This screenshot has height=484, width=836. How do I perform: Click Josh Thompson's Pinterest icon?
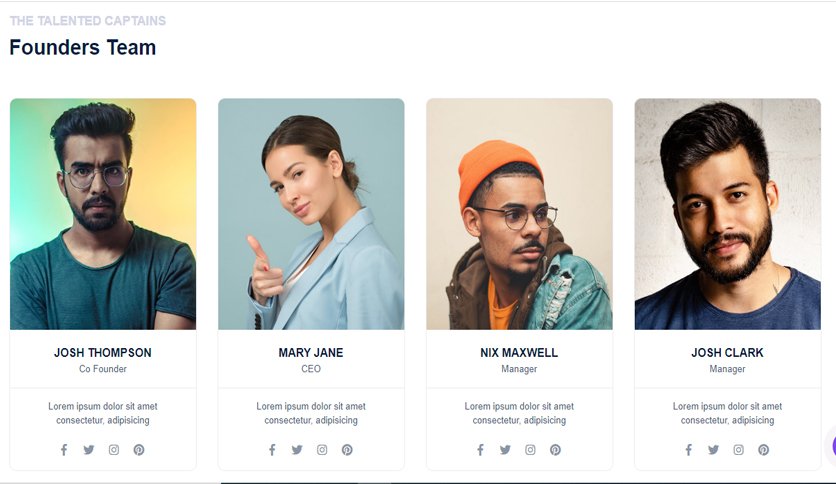coord(139,450)
